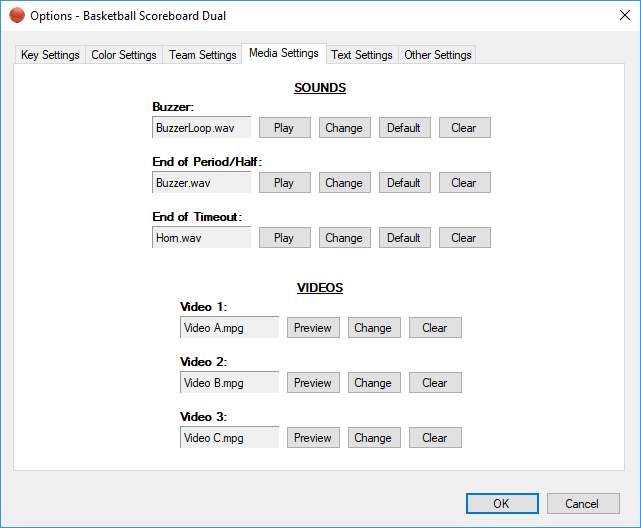The height and width of the screenshot is (528, 641).
Task: Confirm settings with the OK button
Action: (x=502, y=504)
